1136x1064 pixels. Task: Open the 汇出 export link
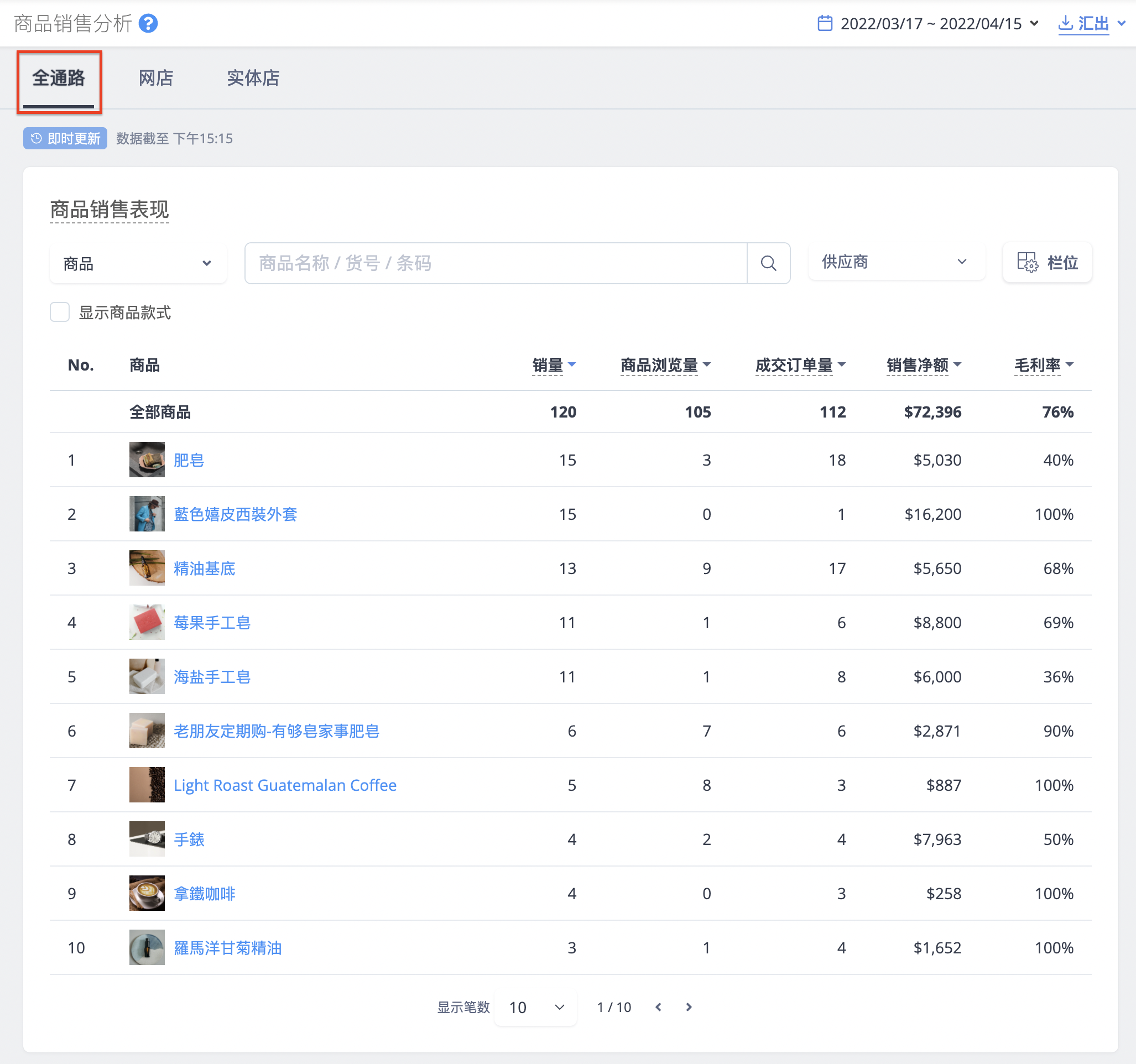point(1083,23)
